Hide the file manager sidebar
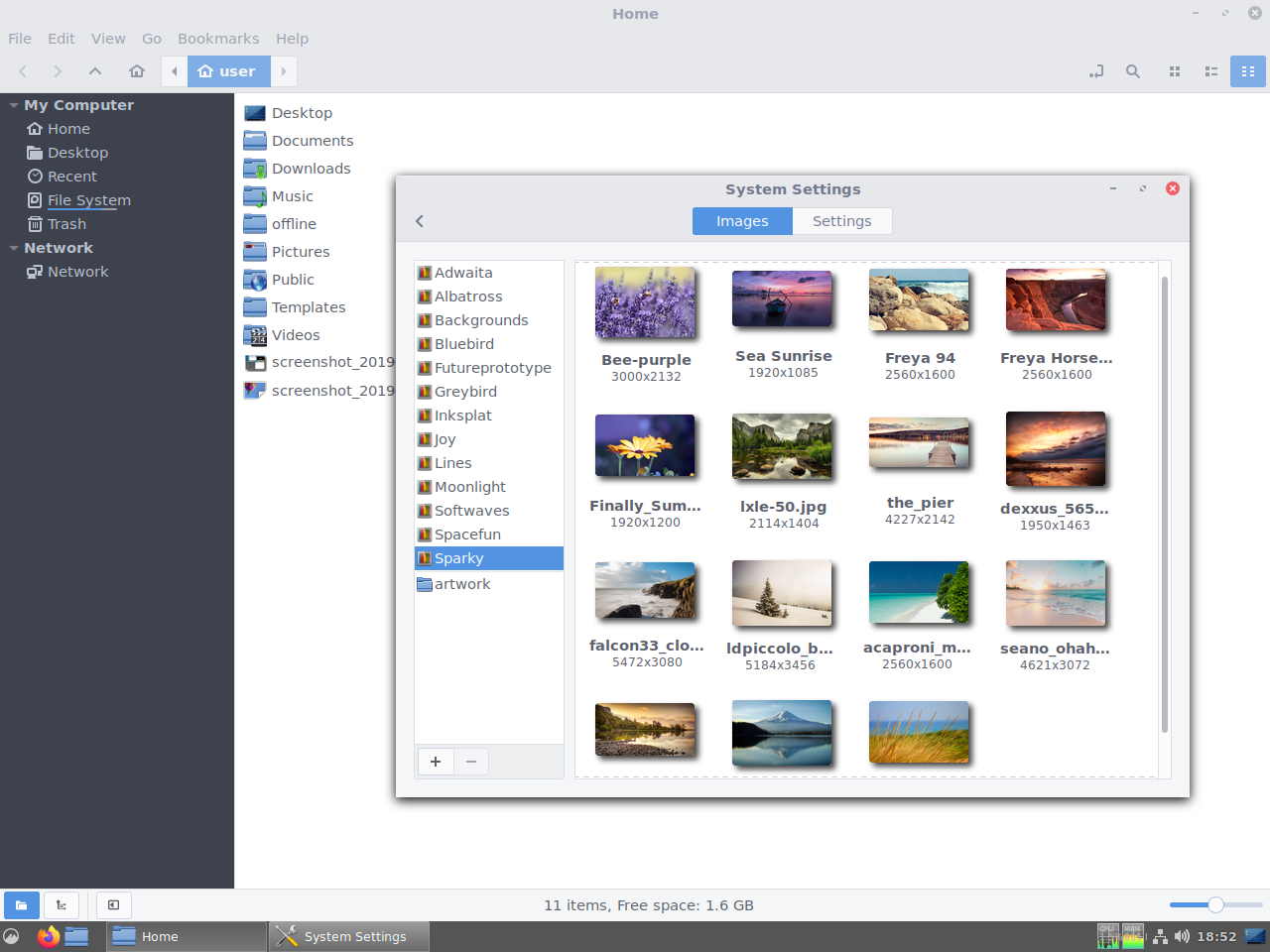Screen dimensions: 1270x952 click(114, 905)
